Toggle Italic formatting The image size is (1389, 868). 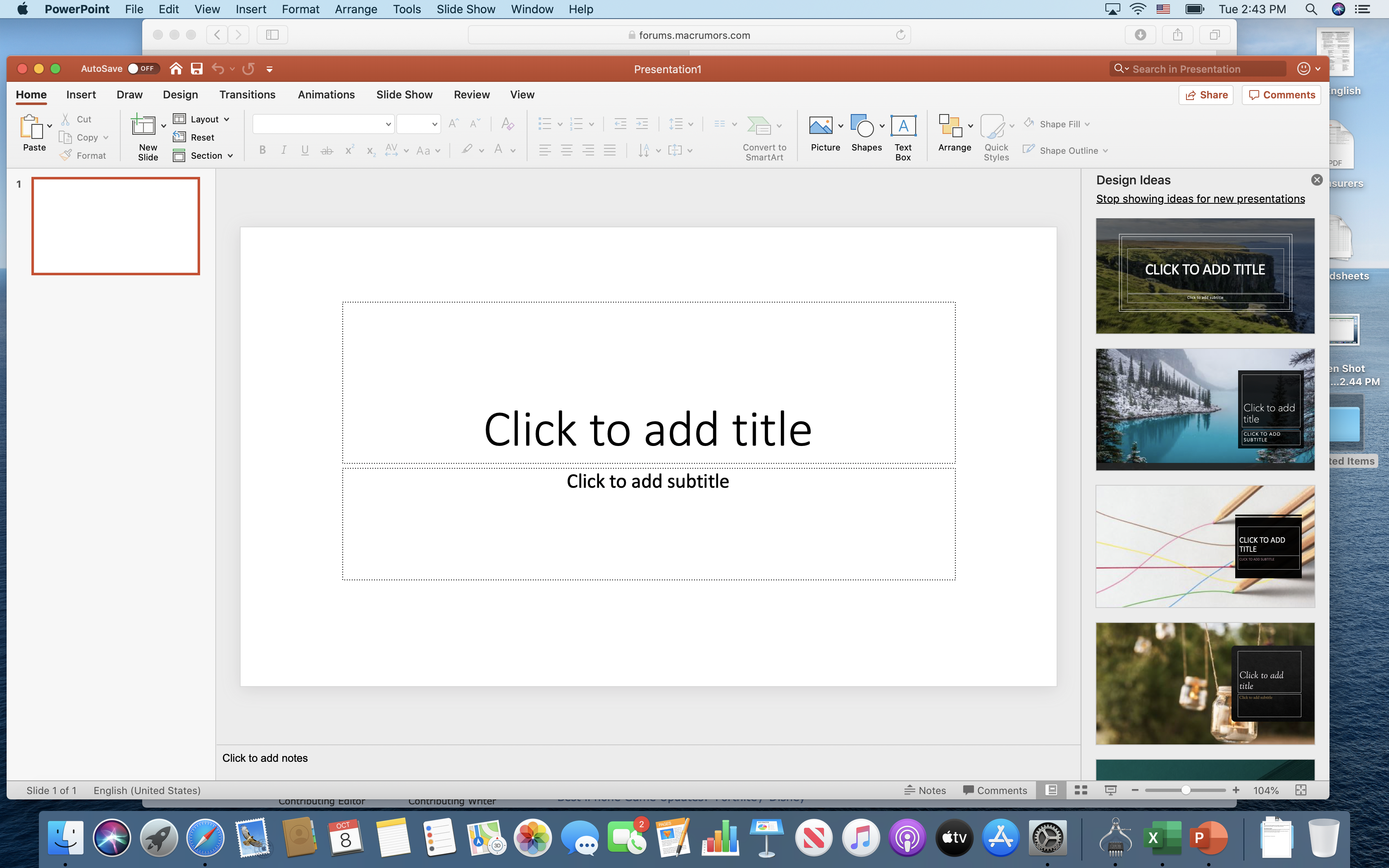tap(284, 150)
